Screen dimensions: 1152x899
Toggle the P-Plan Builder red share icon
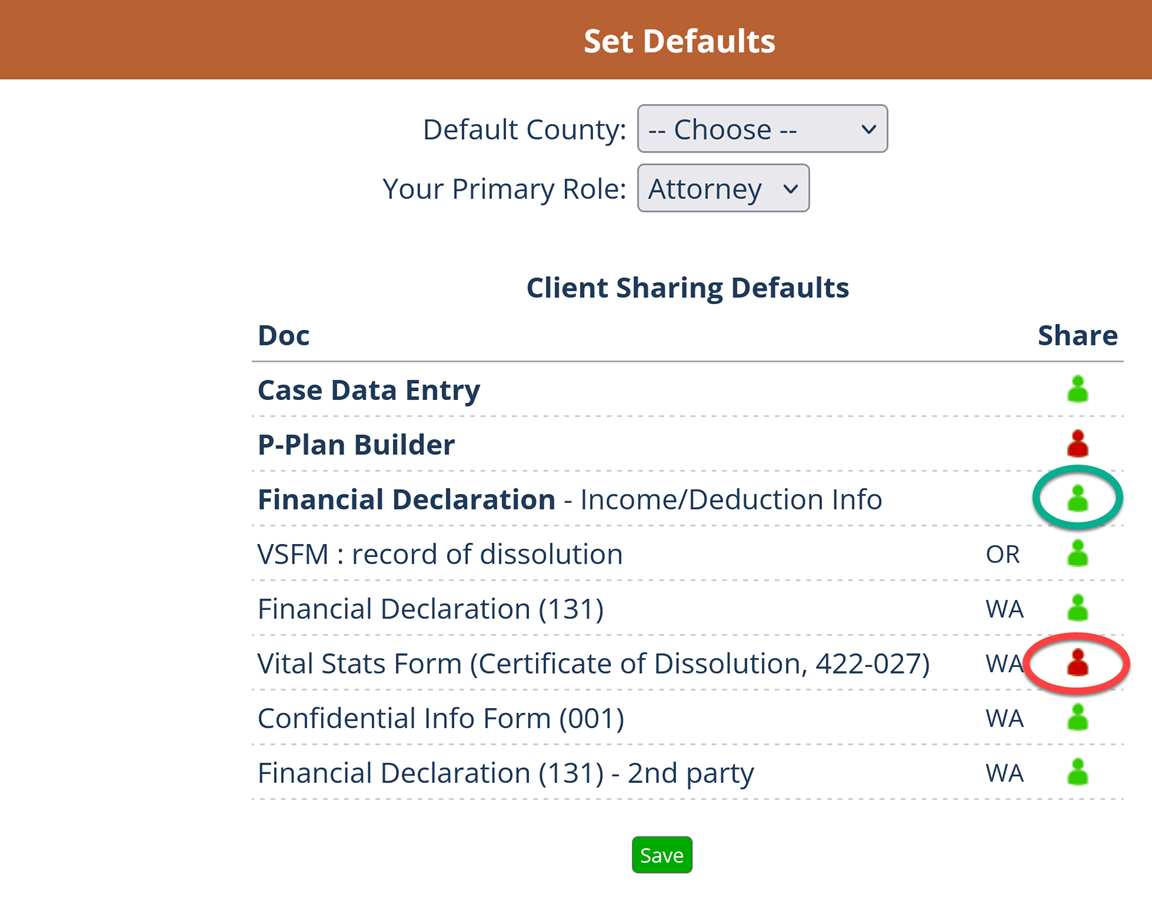coord(1077,444)
